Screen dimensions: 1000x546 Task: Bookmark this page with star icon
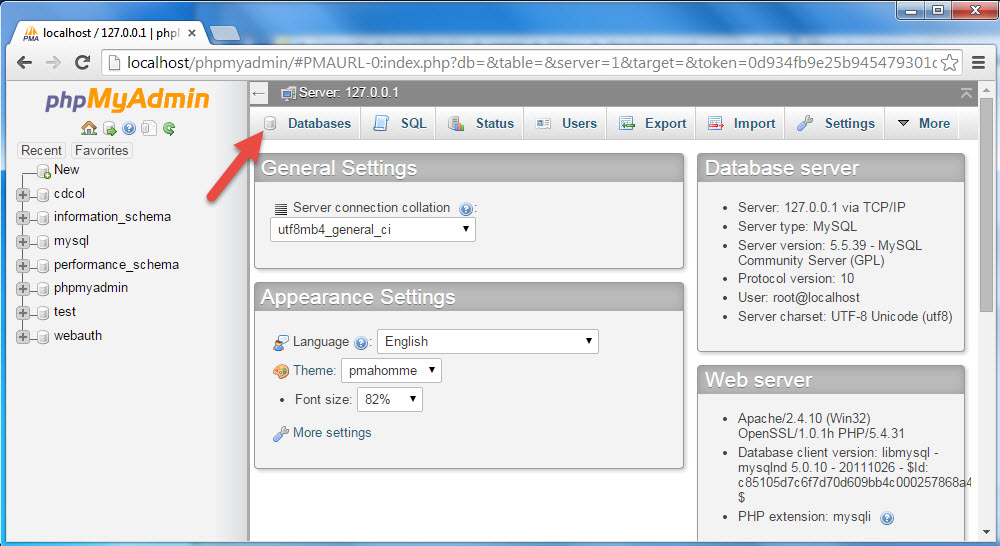pos(949,62)
